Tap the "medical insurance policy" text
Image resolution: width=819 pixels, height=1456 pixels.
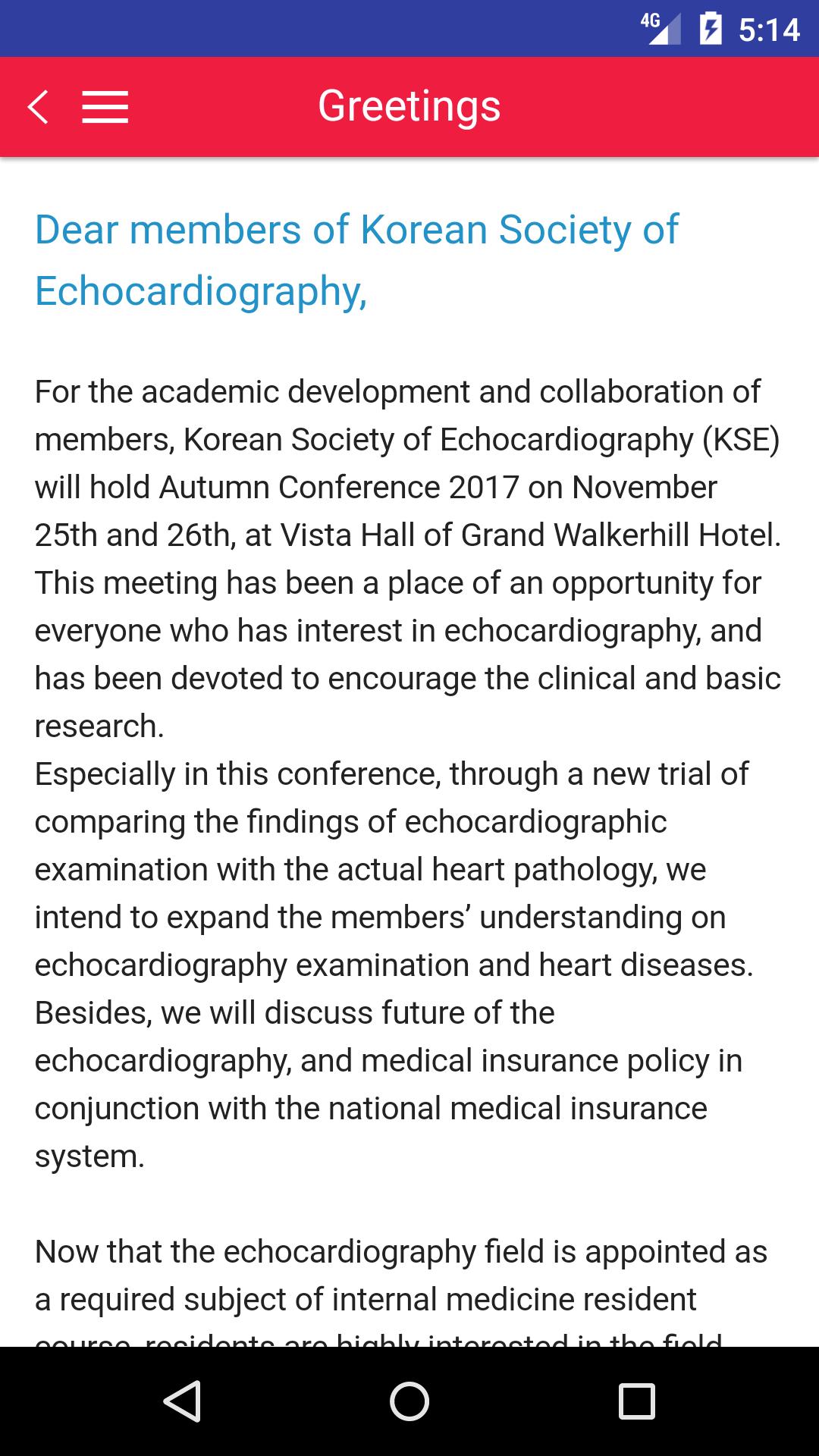pos(535,1061)
